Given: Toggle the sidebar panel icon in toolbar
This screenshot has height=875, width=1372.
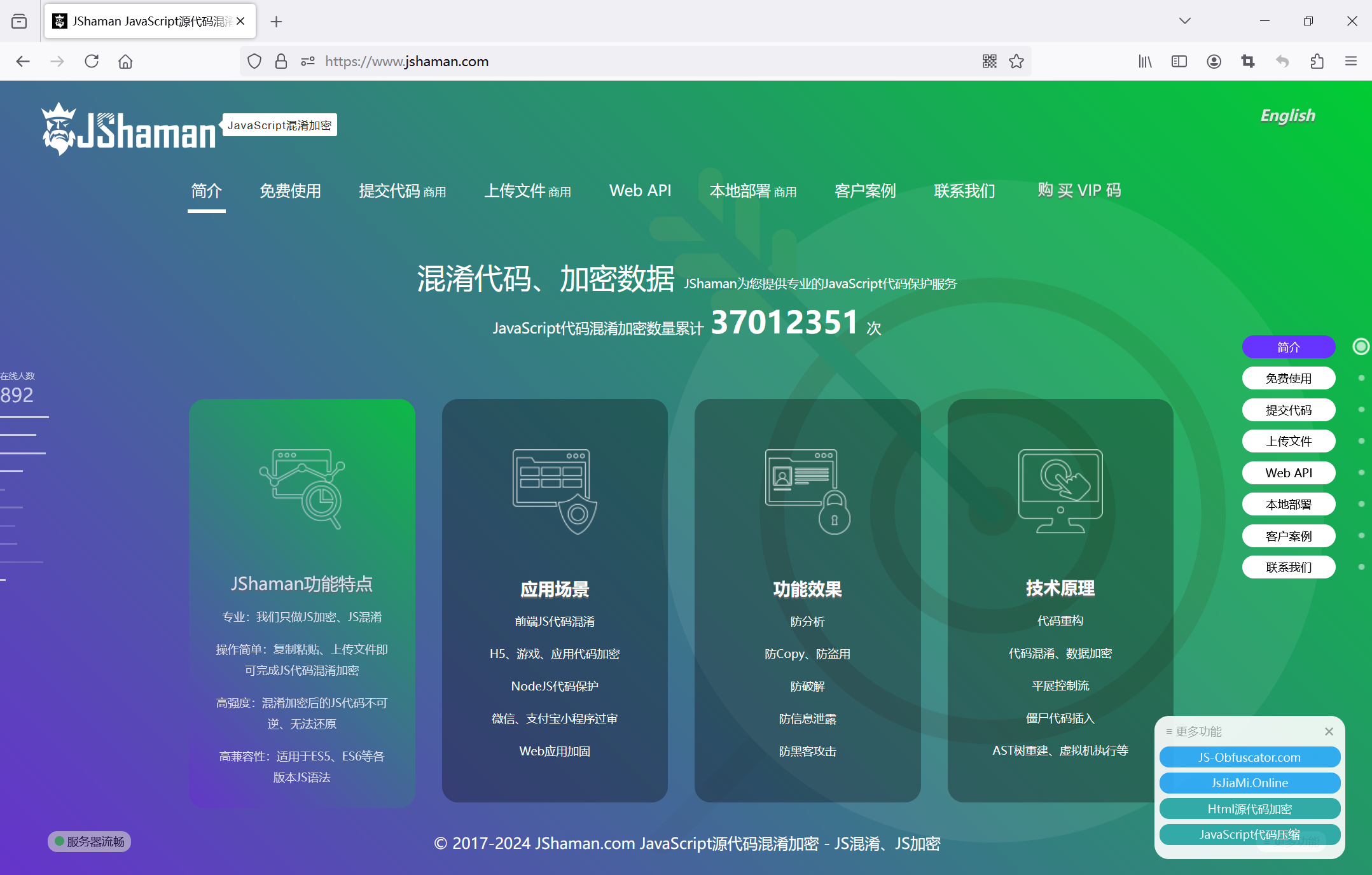Looking at the screenshot, I should [x=1179, y=61].
